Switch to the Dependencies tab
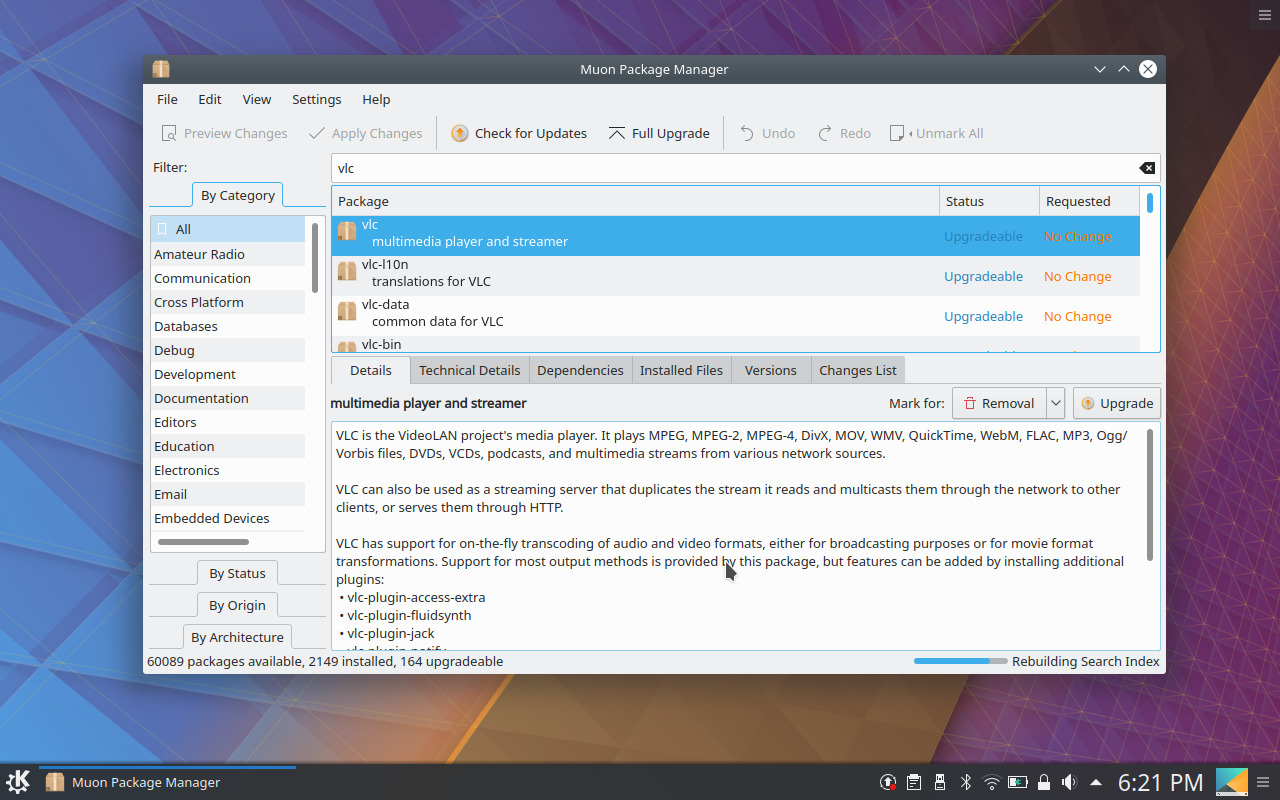 point(580,370)
